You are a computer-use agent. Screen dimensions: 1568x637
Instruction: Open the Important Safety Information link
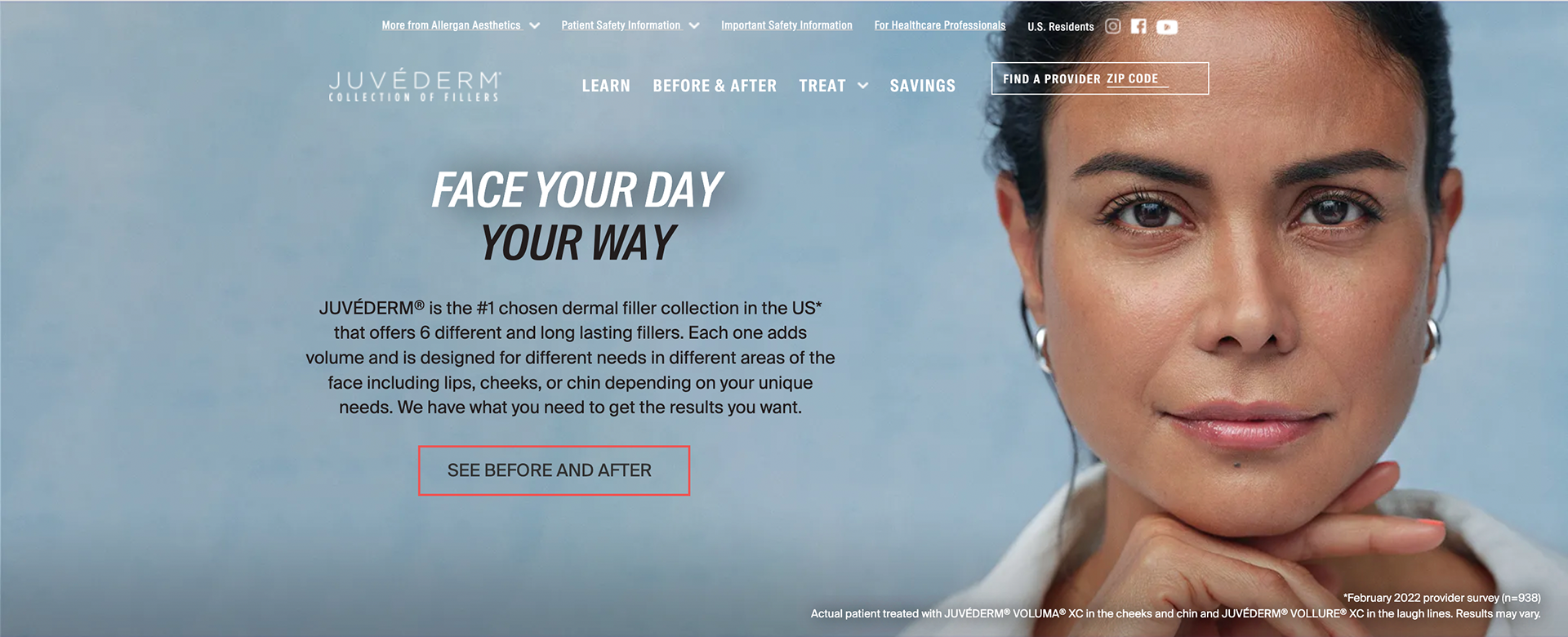pyautogui.click(x=786, y=25)
